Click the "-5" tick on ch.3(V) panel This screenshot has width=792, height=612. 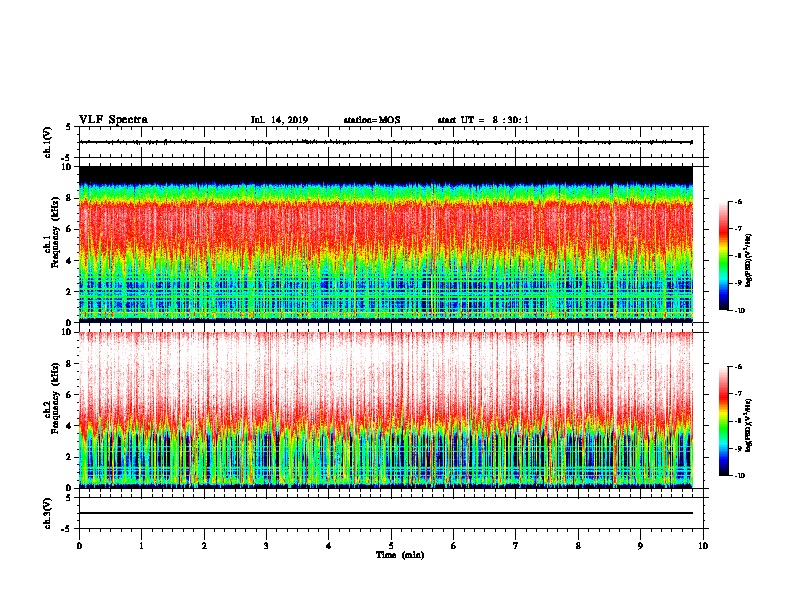point(67,529)
